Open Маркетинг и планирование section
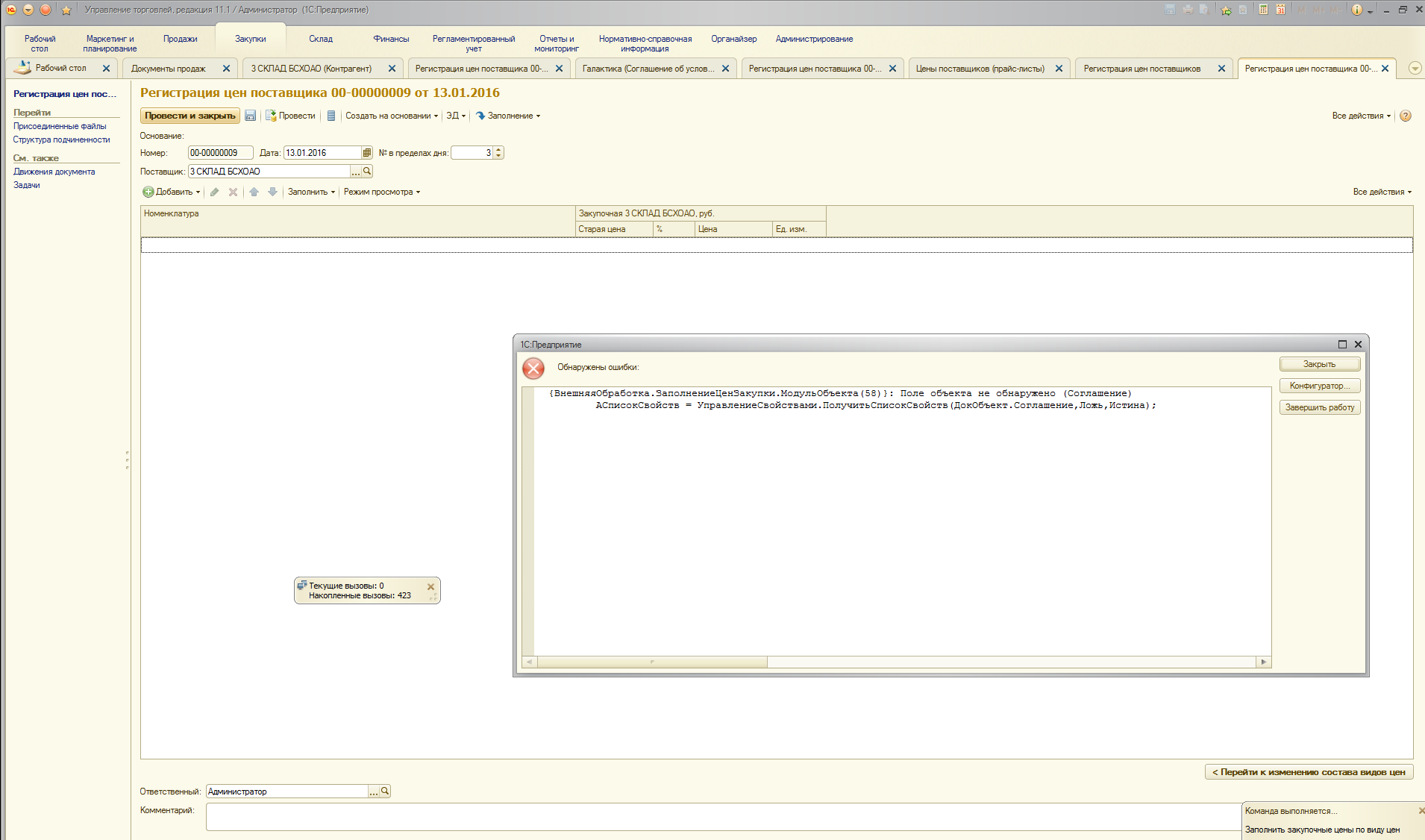 (x=110, y=43)
